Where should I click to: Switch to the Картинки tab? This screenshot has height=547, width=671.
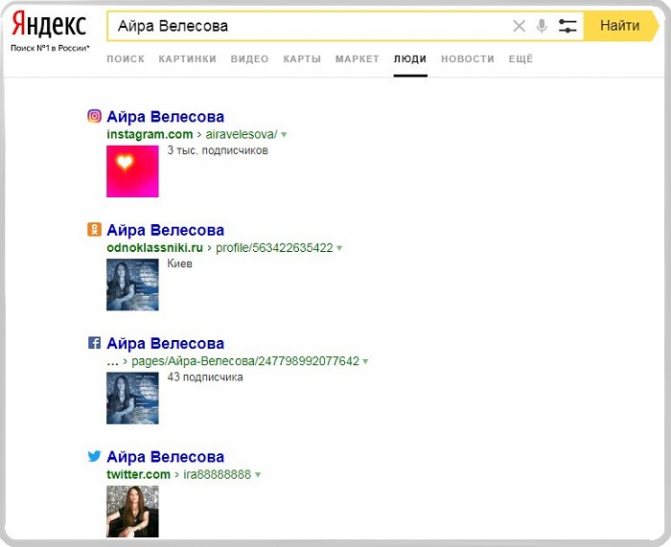(187, 59)
